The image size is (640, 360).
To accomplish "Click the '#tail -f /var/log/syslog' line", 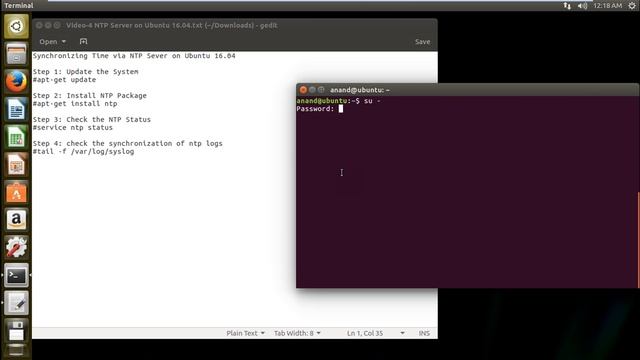I will (83, 152).
